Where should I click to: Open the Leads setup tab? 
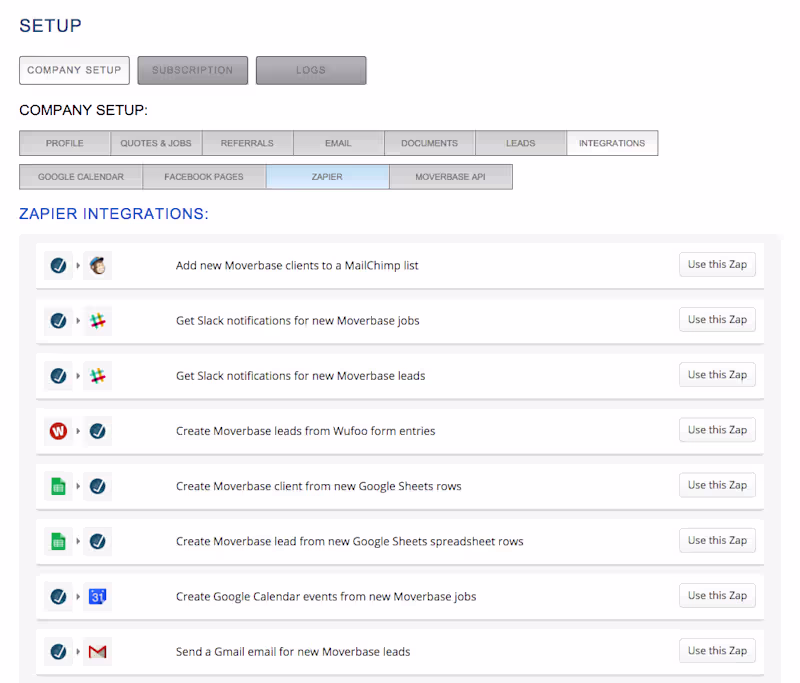520,143
